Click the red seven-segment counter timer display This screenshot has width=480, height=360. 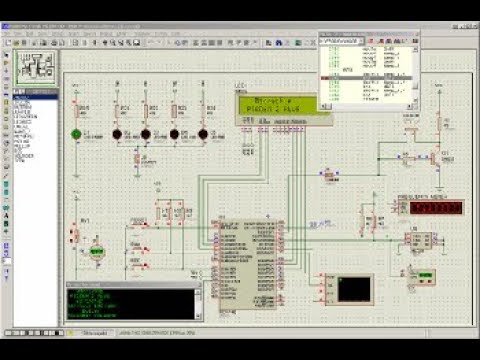pos(436,208)
